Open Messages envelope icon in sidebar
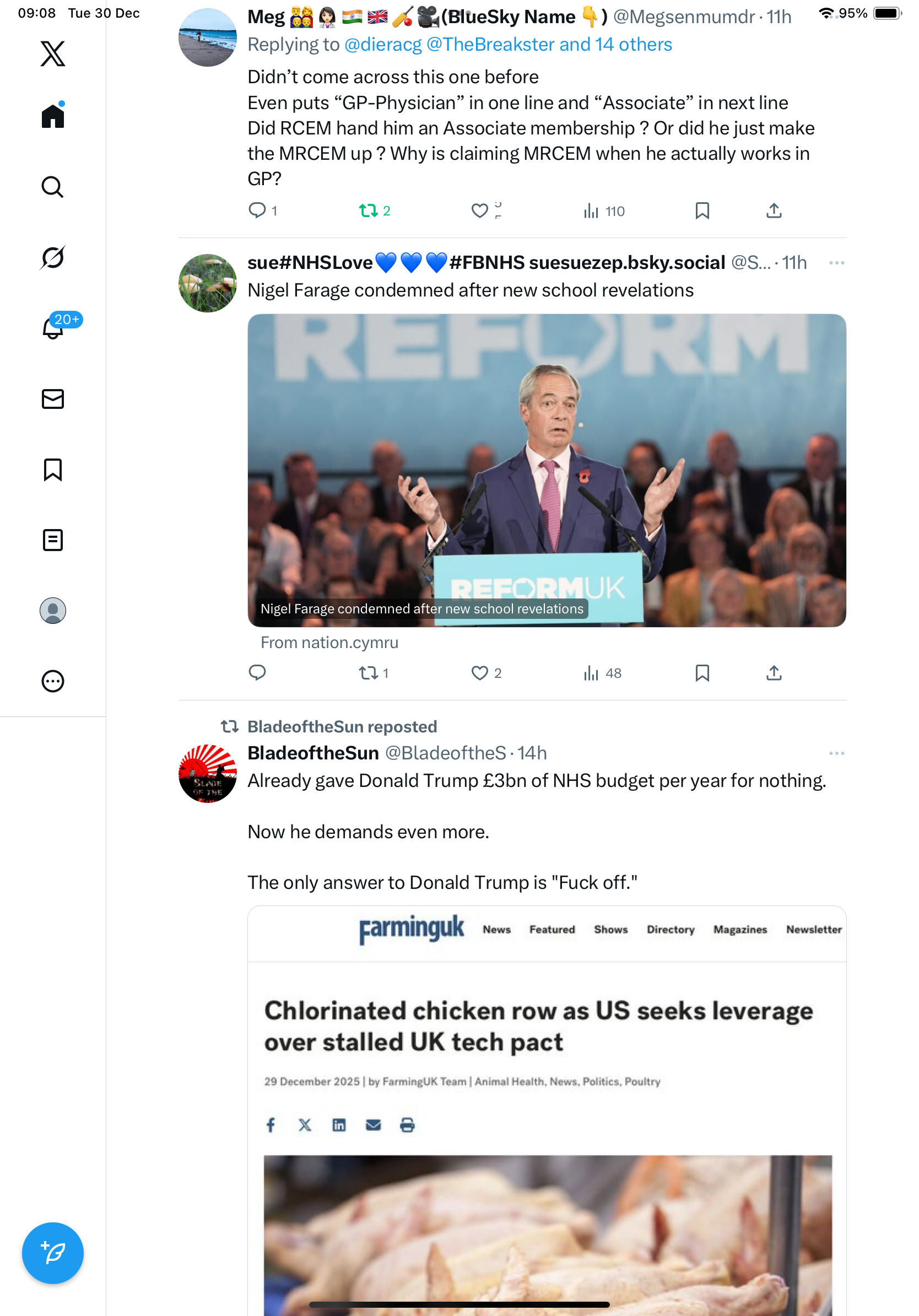Viewport: 919px width, 1316px height. [53, 399]
